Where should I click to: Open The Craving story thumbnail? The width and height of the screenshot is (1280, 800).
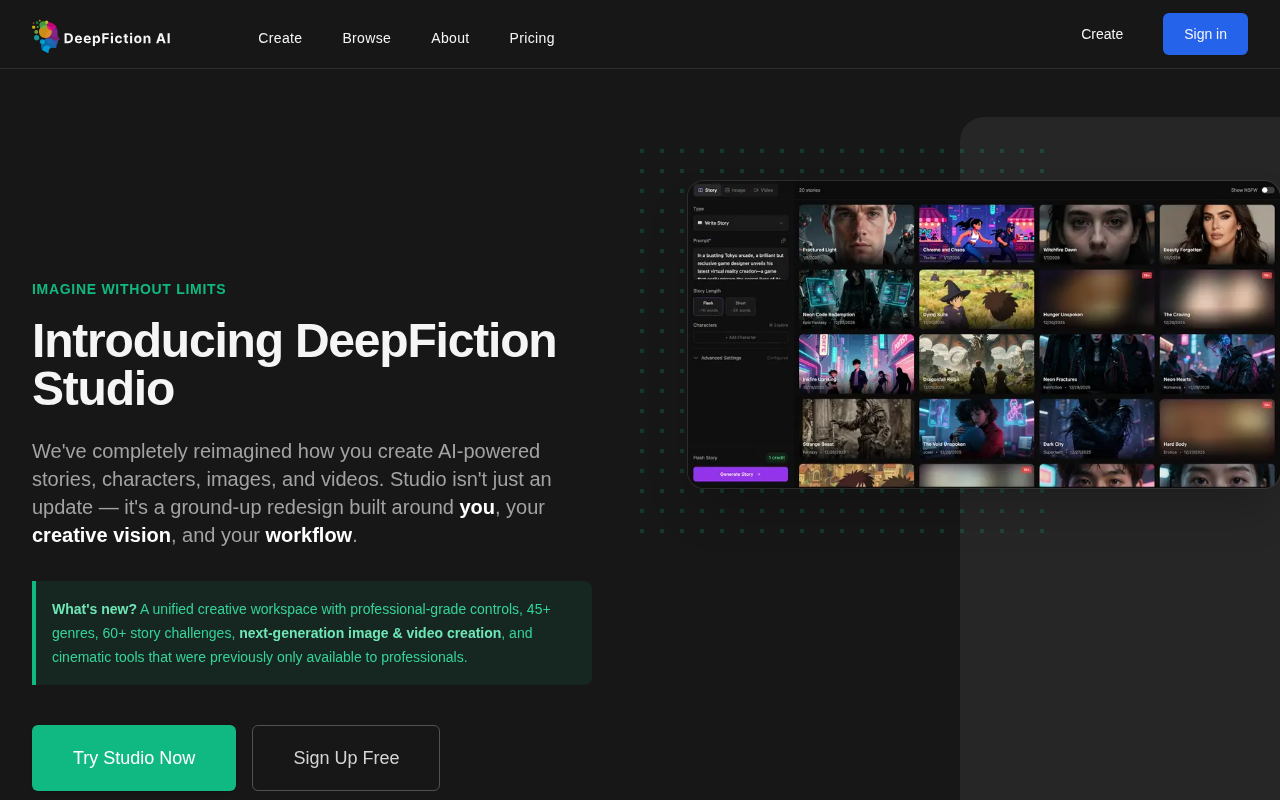tap(1217, 299)
